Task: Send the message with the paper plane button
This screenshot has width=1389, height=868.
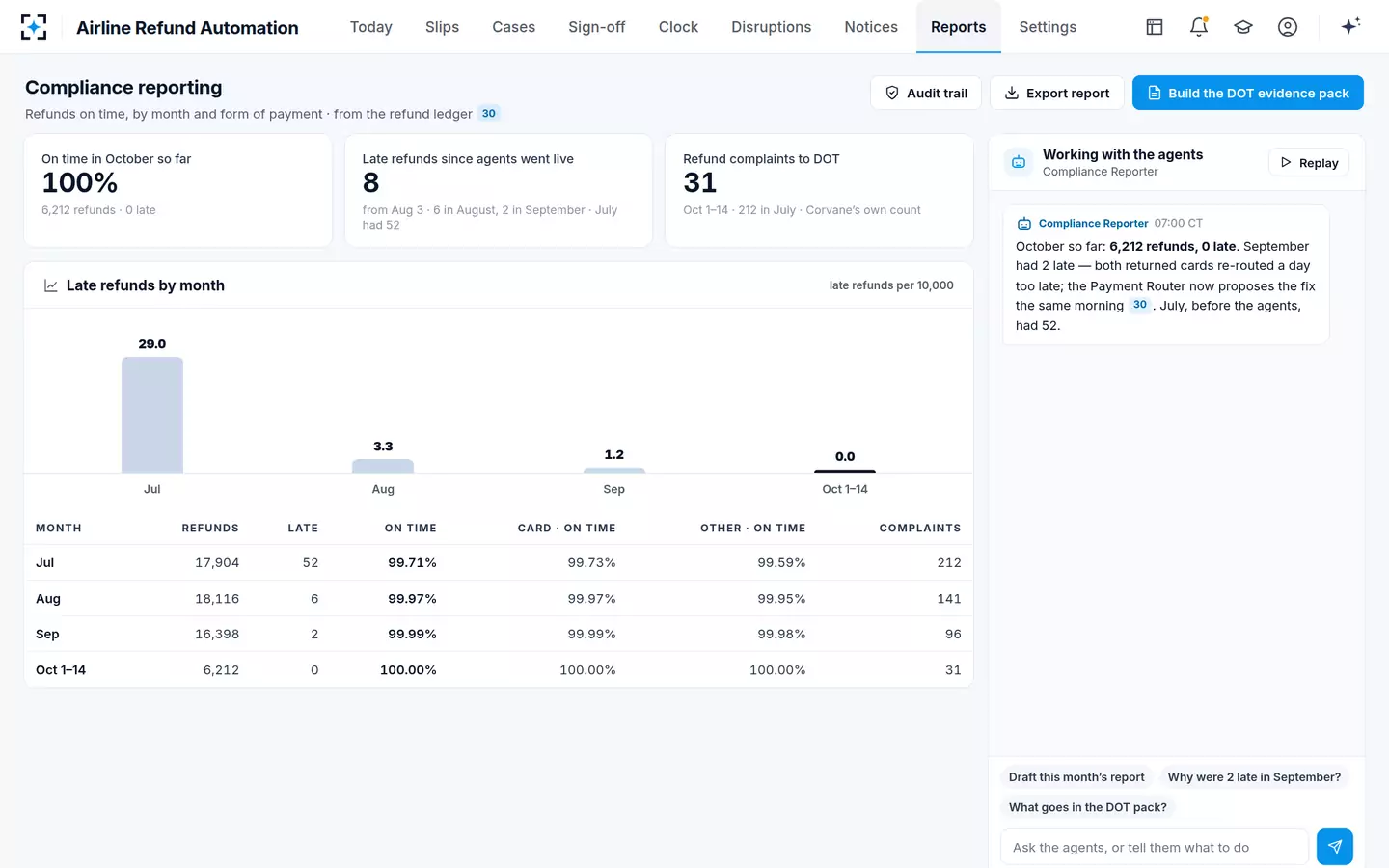Action: [1335, 847]
